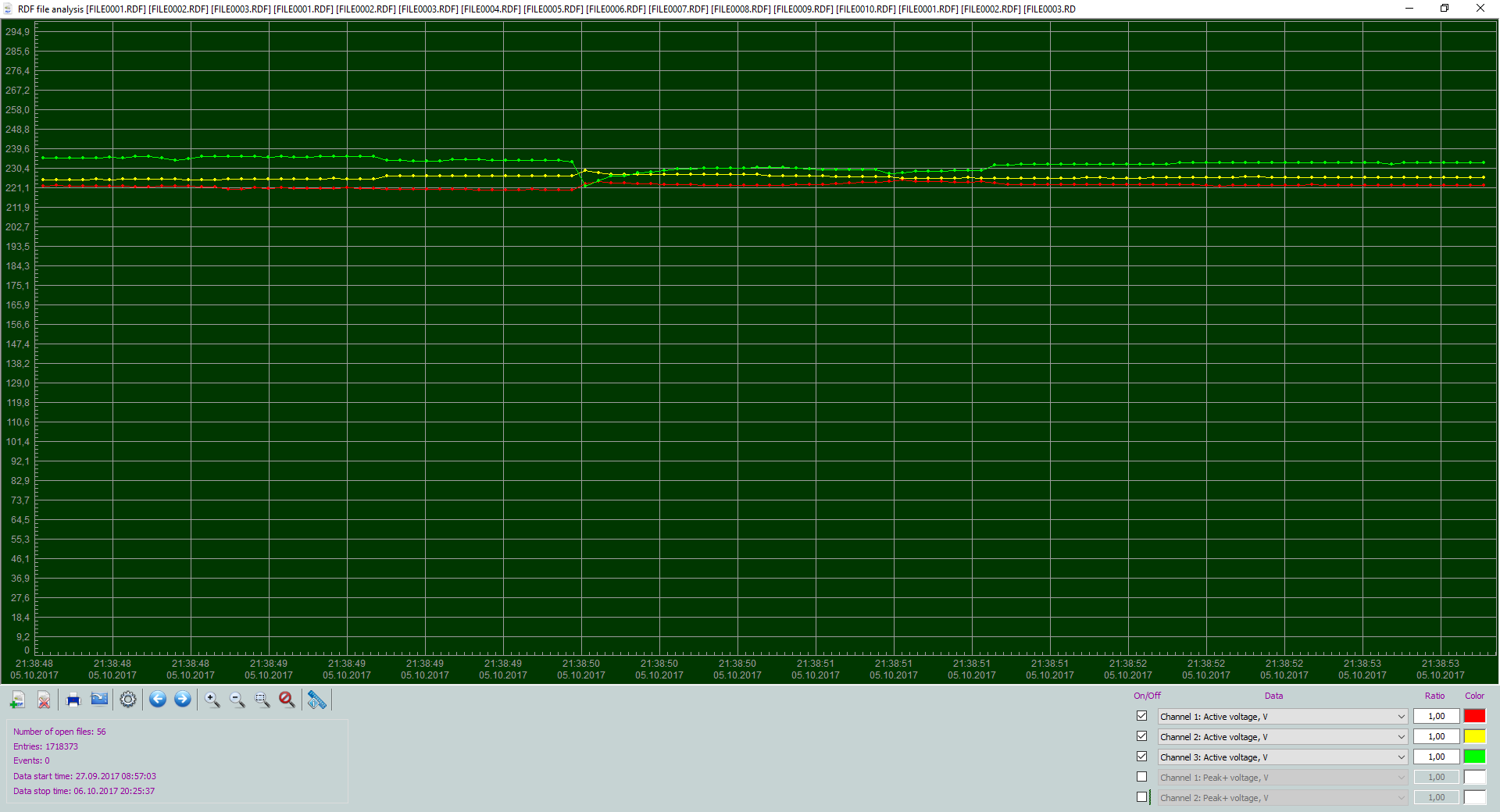Click 'Events: 0' text

(x=31, y=760)
